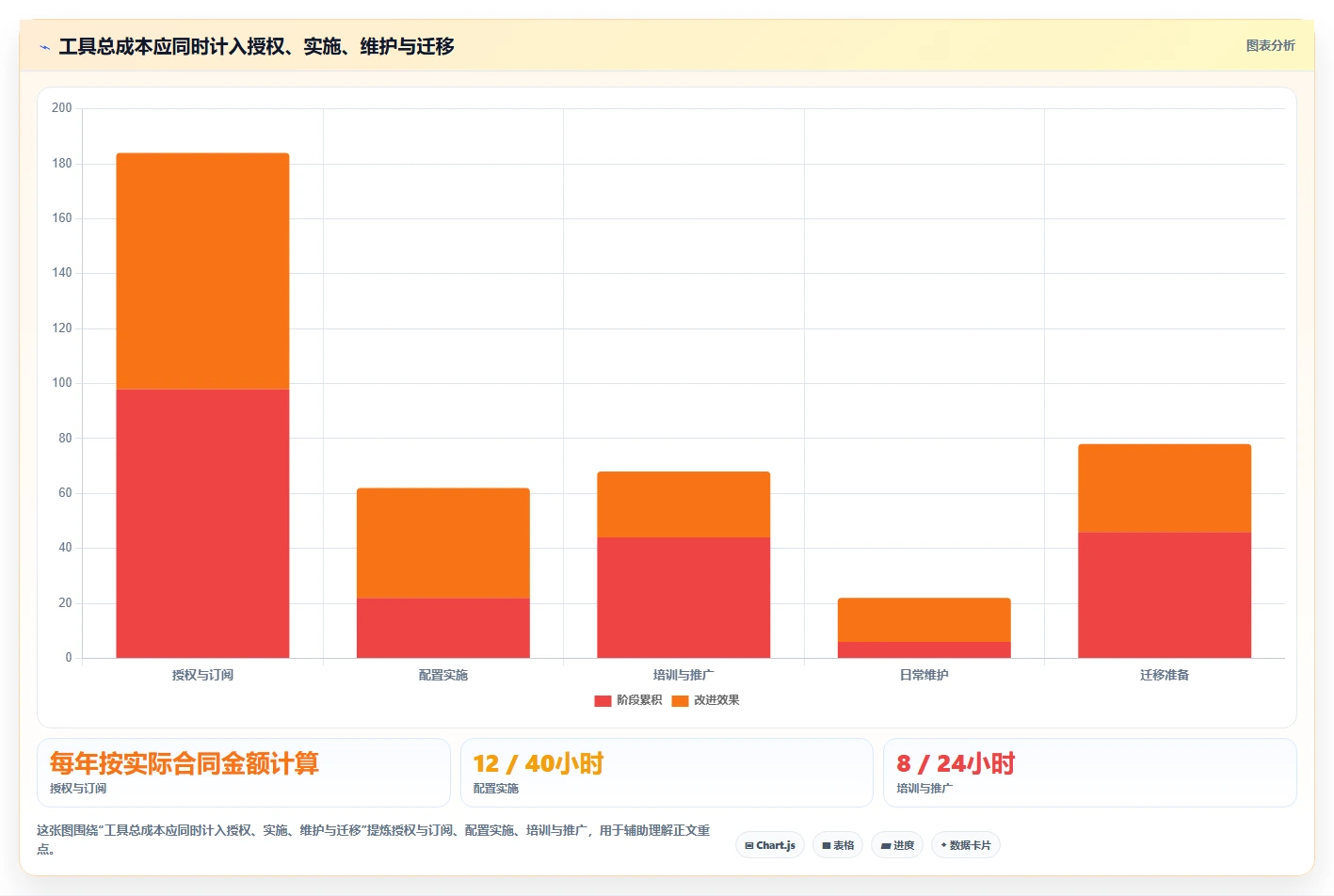Viewport: 1334px width, 896px height.
Task: Click the 迁移准备 x-axis label
Action: [x=1165, y=675]
